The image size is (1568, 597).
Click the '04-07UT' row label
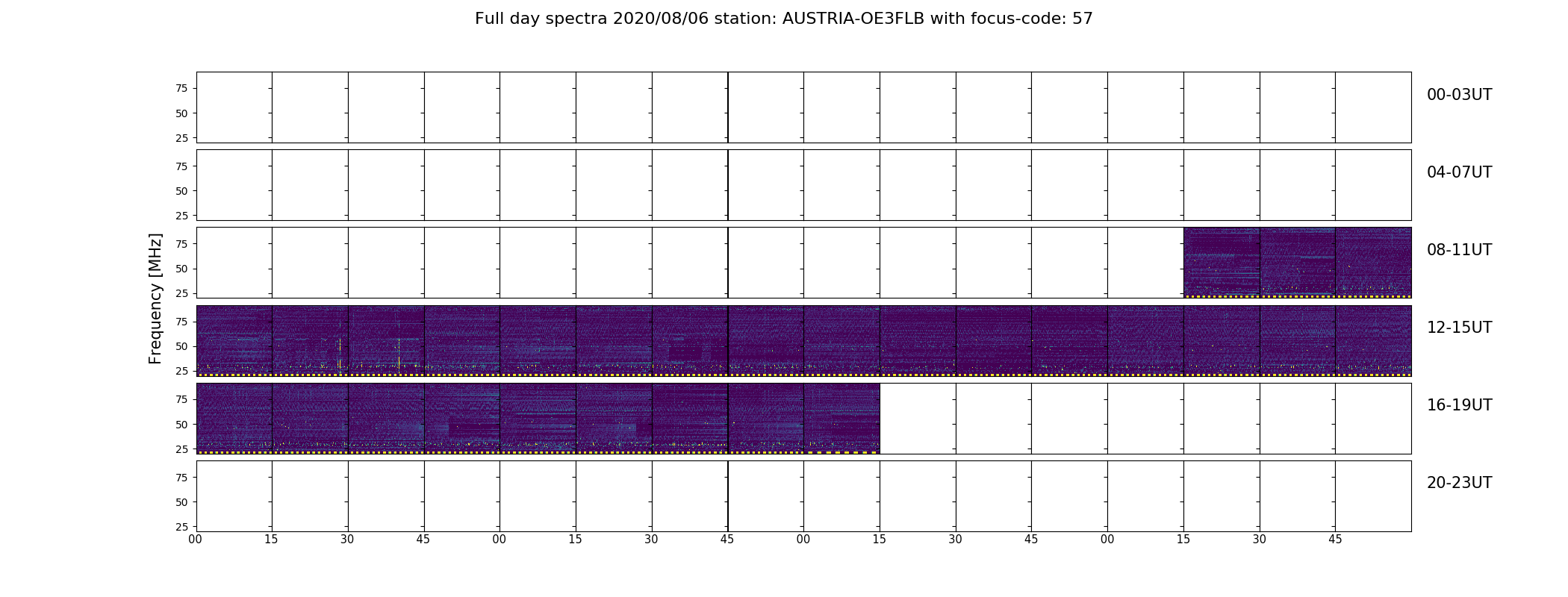click(1459, 172)
